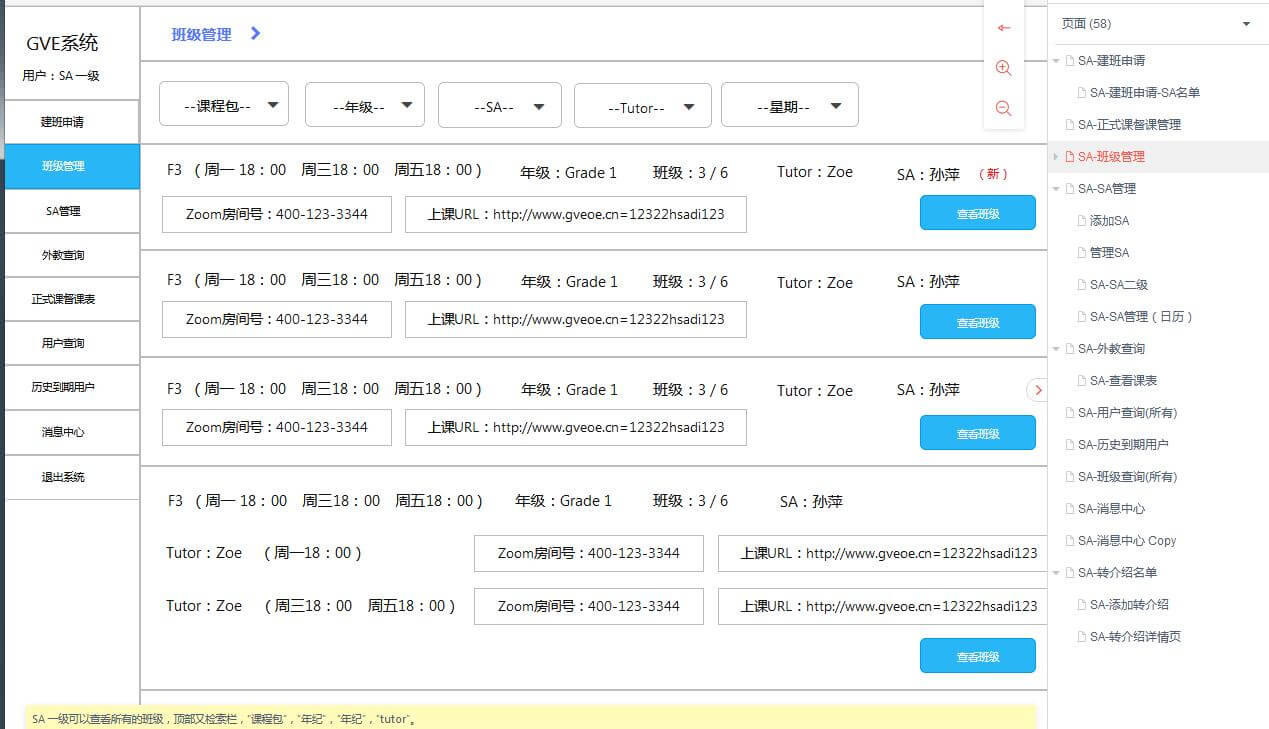Go to 消息中心 in left sidebar
Image resolution: width=1269 pixels, height=729 pixels.
click(x=72, y=432)
